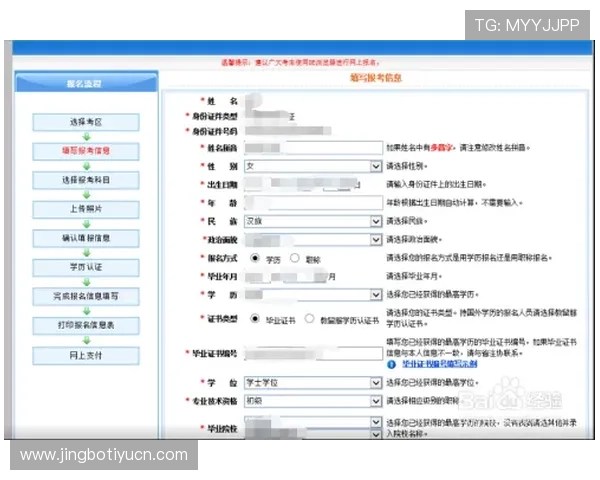Select the 学历 radio for 报名方式

click(255, 258)
